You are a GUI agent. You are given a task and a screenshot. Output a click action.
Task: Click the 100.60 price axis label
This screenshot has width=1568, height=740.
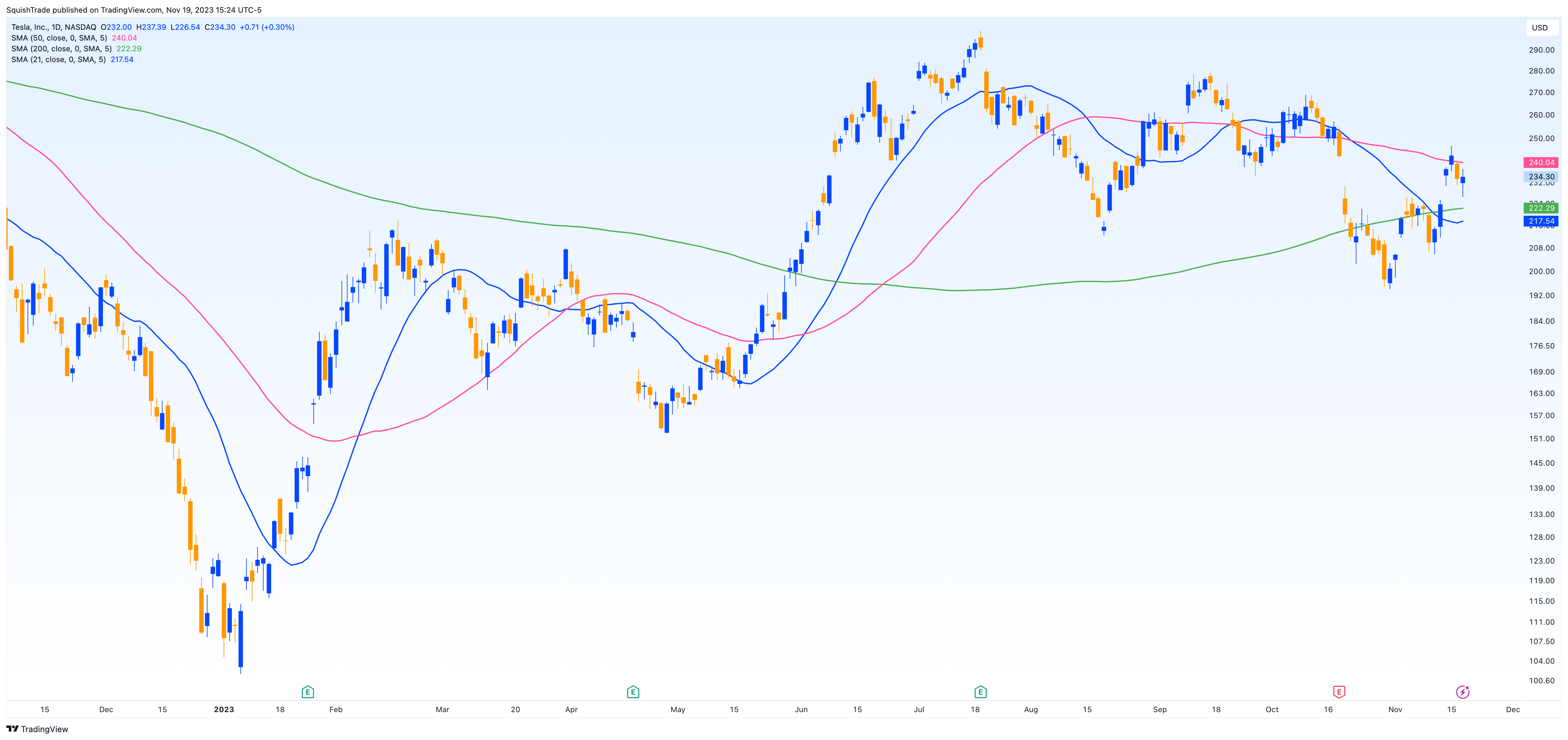tap(1542, 680)
